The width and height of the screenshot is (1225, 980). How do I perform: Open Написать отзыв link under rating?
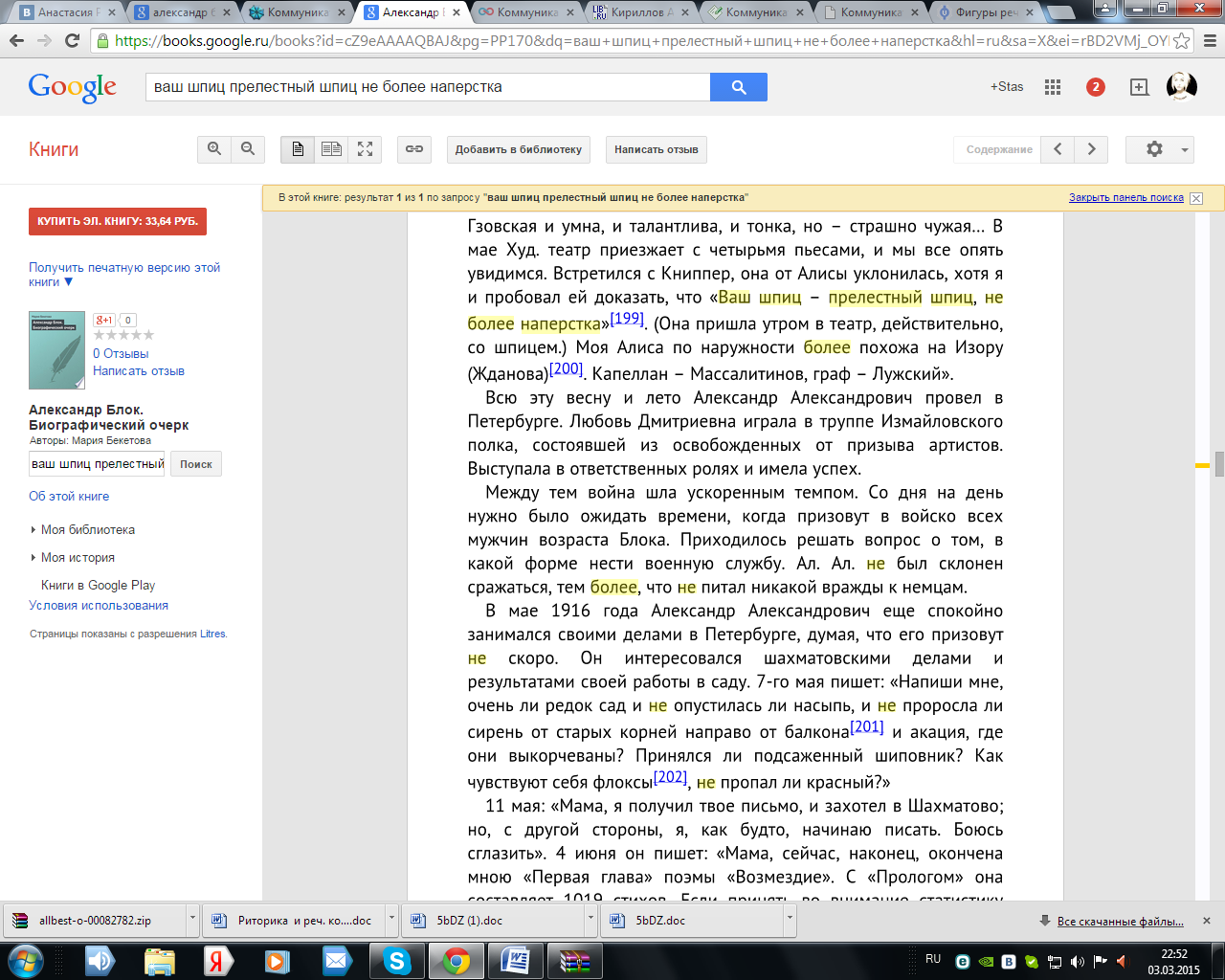coord(139,370)
